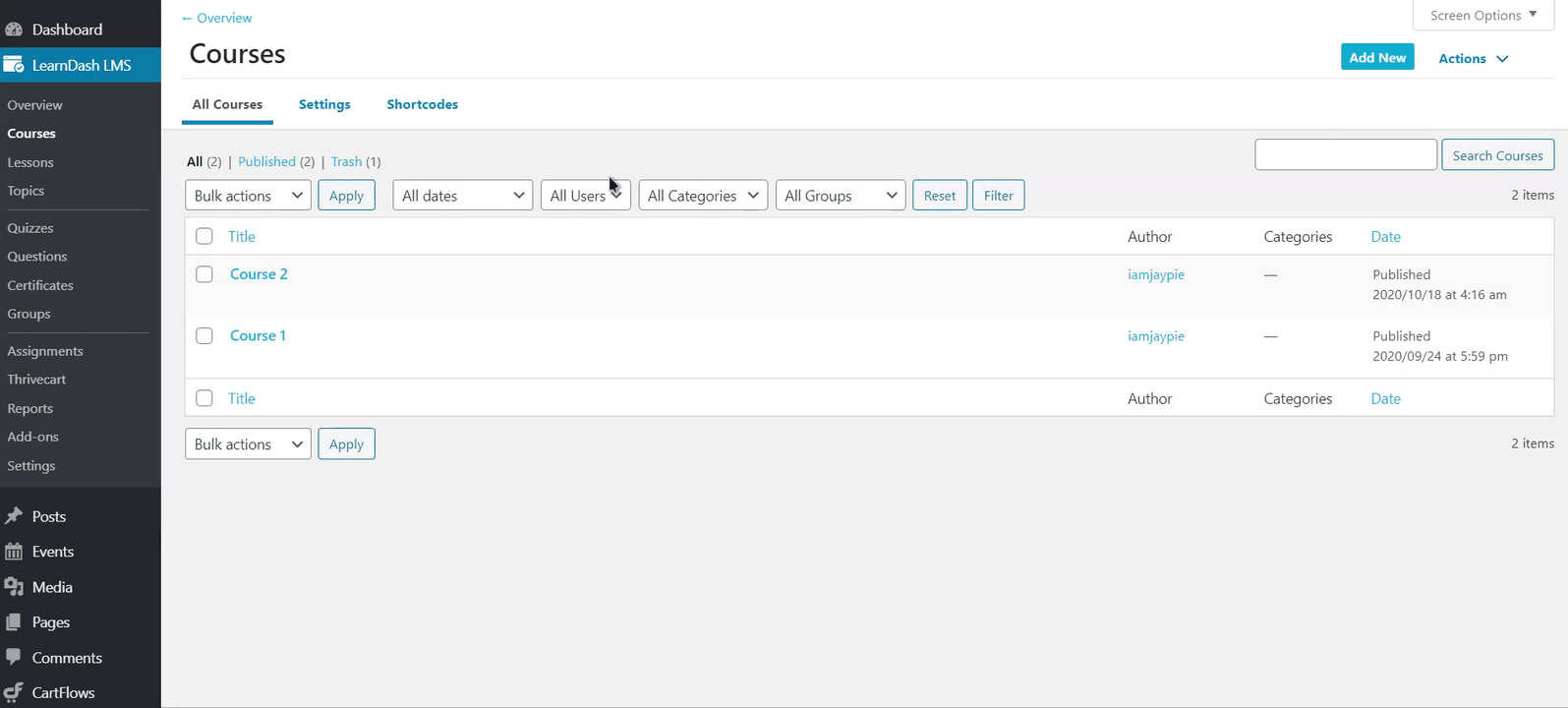This screenshot has height=708, width=1568.
Task: Switch to the Shortcodes tab
Action: (423, 104)
